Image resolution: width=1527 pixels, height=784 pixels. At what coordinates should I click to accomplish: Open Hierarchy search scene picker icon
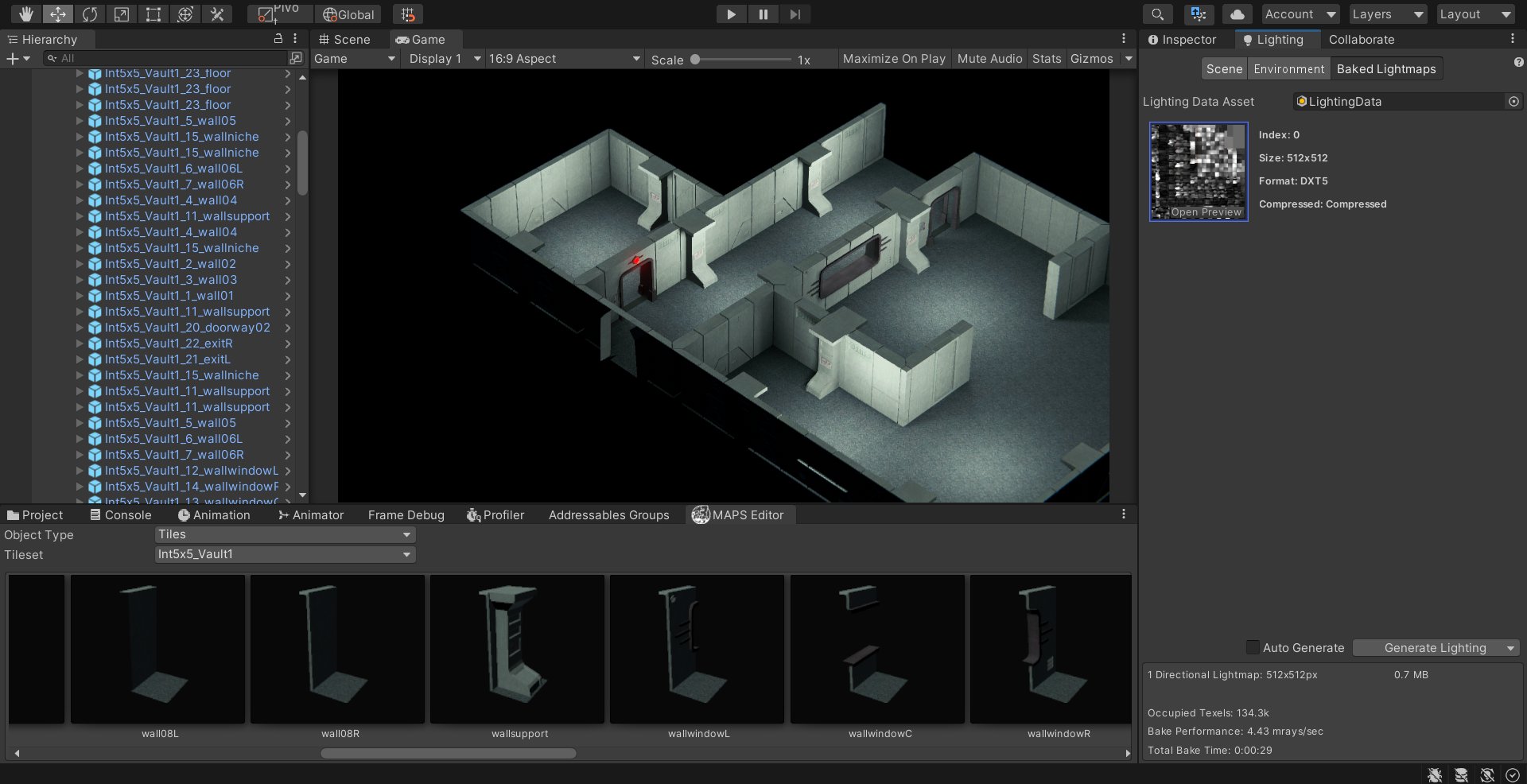(296, 58)
